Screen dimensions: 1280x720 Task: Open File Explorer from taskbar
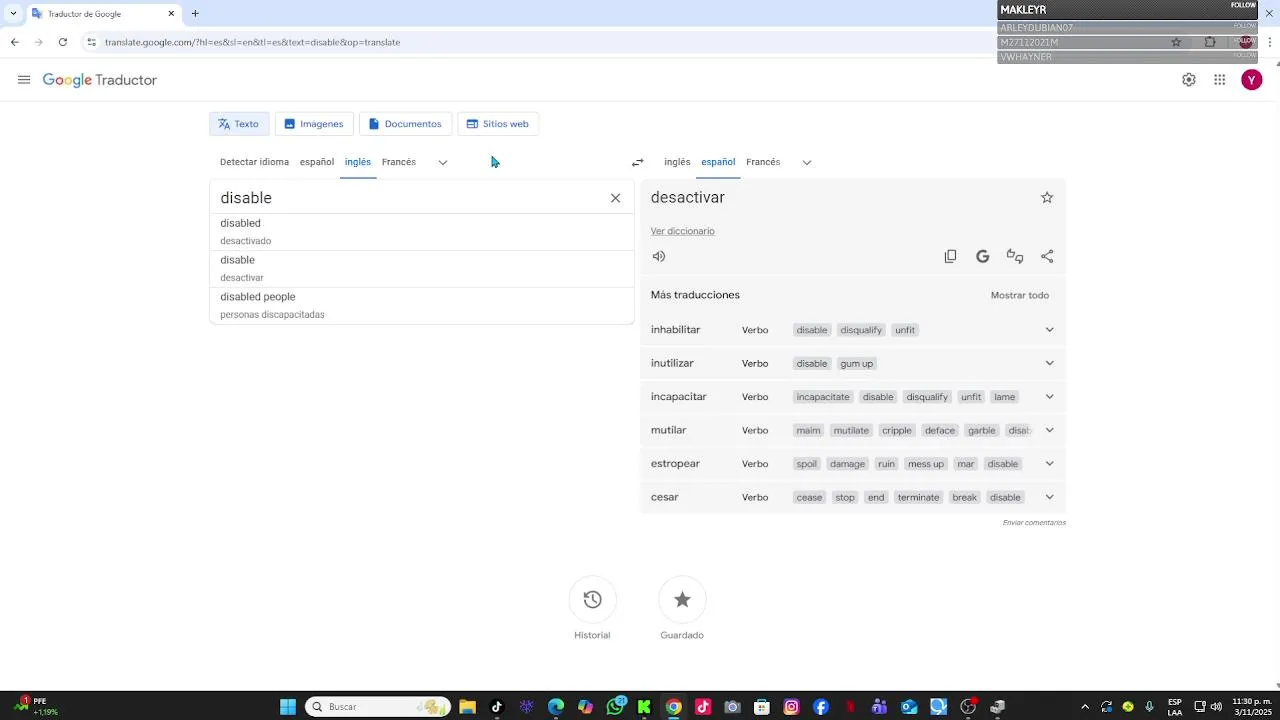point(467,707)
